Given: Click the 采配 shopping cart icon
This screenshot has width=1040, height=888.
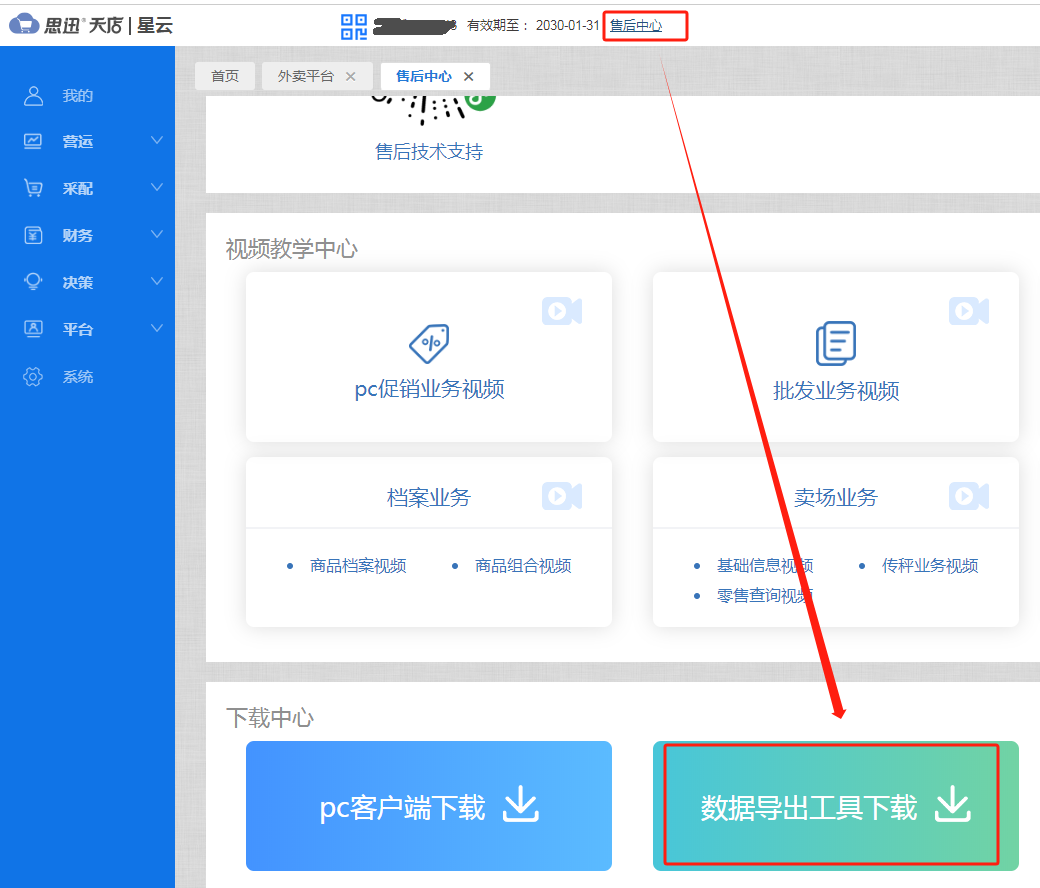Looking at the screenshot, I should [x=33, y=188].
